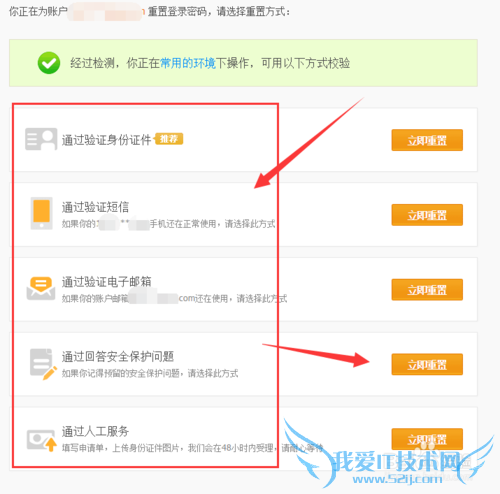Click the orange phone SMS icon
This screenshot has width=500, height=494.
click(x=42, y=213)
